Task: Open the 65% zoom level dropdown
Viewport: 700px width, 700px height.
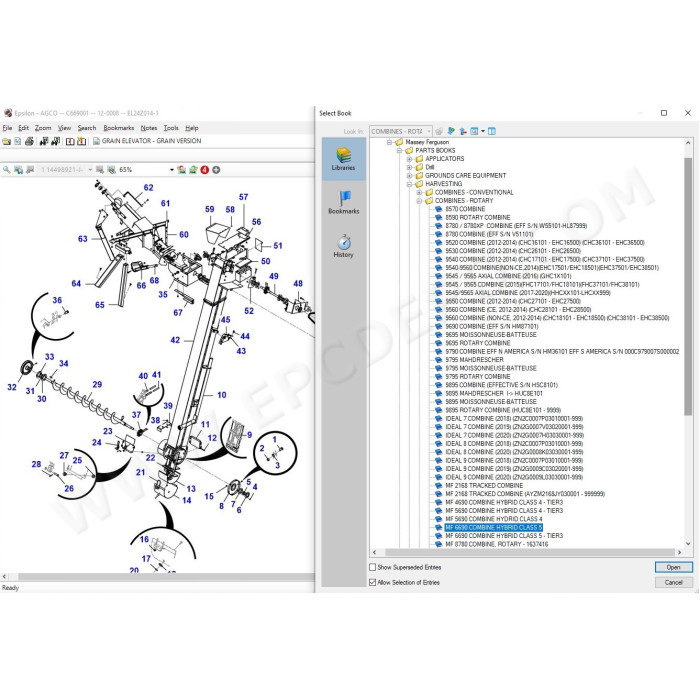Action: coord(172,170)
